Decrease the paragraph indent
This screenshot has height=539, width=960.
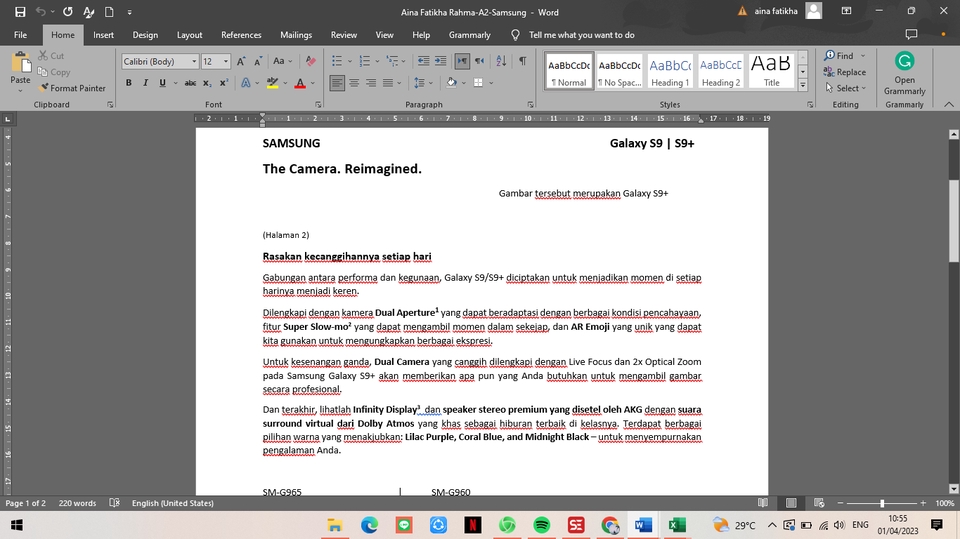coord(423,61)
